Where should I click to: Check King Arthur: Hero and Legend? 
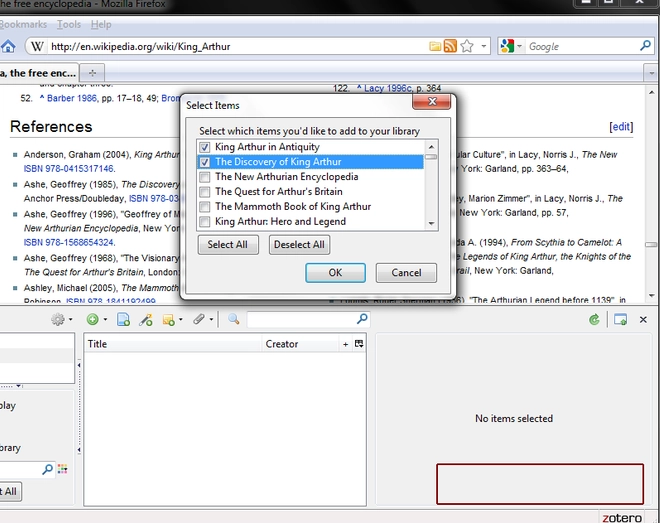click(x=205, y=221)
